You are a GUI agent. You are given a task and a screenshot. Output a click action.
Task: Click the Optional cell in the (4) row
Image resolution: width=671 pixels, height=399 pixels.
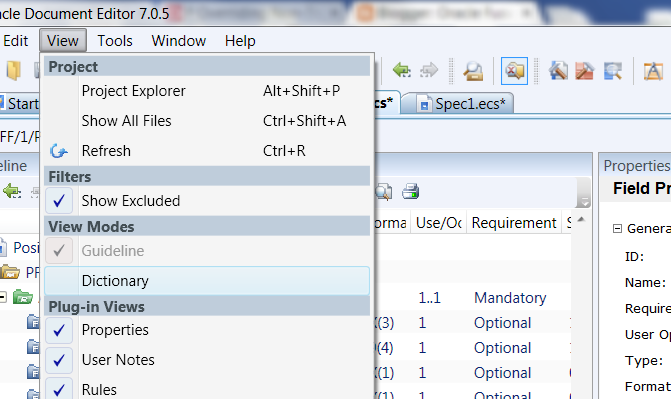click(502, 348)
